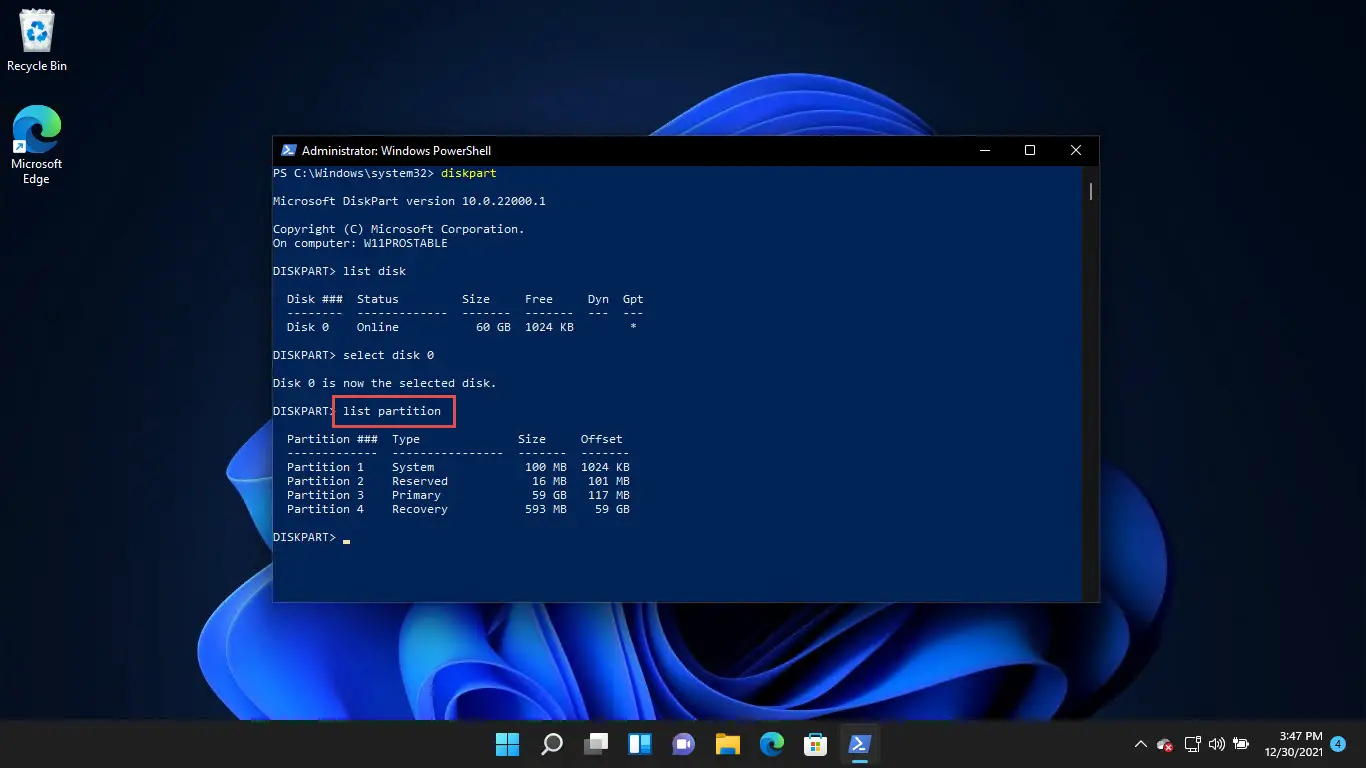Click the 'Partition 1' row label

click(x=325, y=467)
